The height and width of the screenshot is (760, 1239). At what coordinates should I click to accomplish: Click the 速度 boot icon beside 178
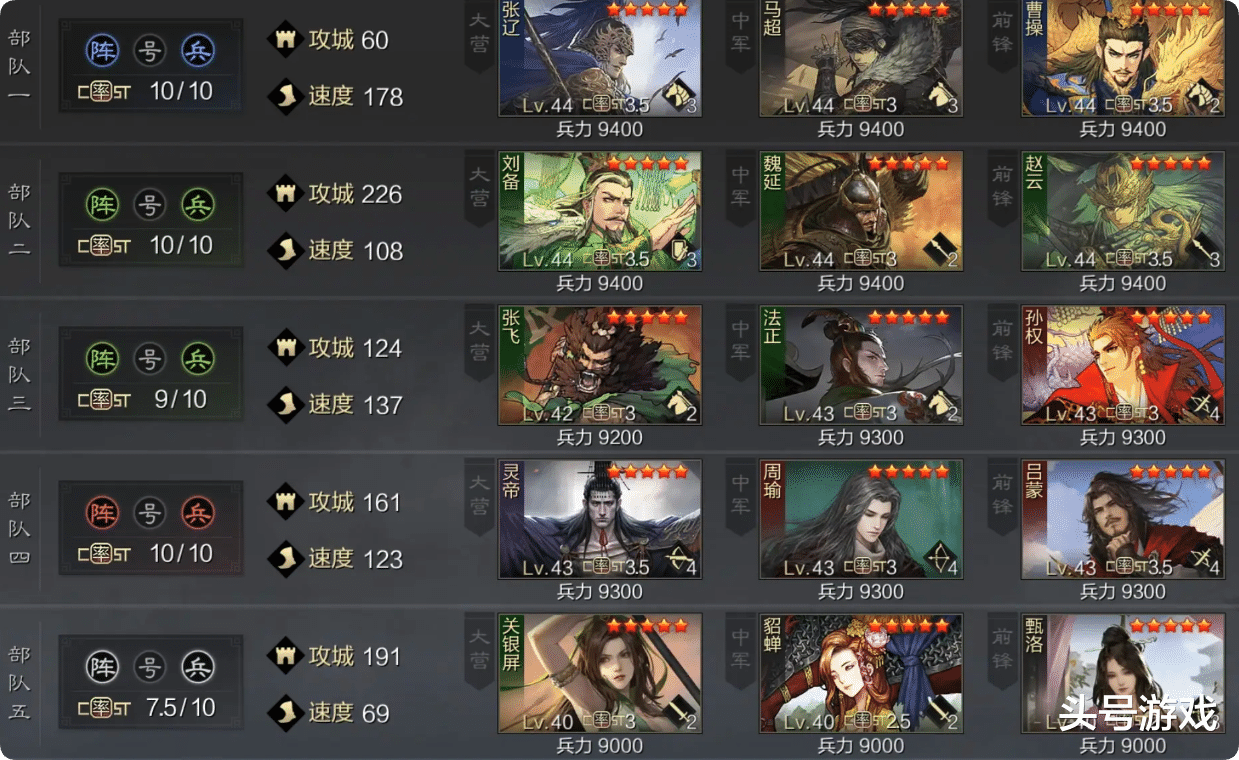285,96
